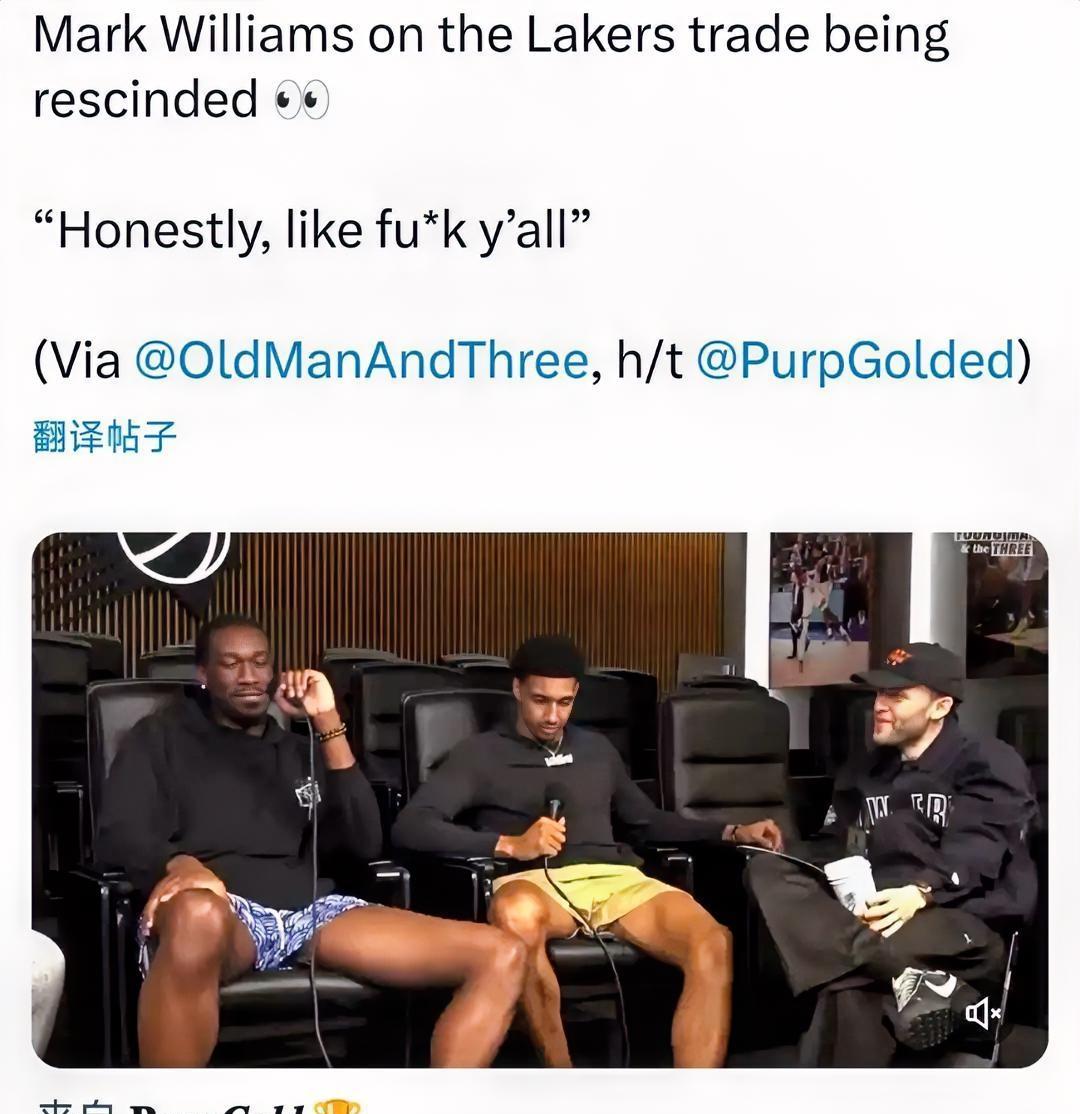This screenshot has width=1080, height=1114.
Task: Click the '(Via' text before the mentions
Action: (77, 359)
